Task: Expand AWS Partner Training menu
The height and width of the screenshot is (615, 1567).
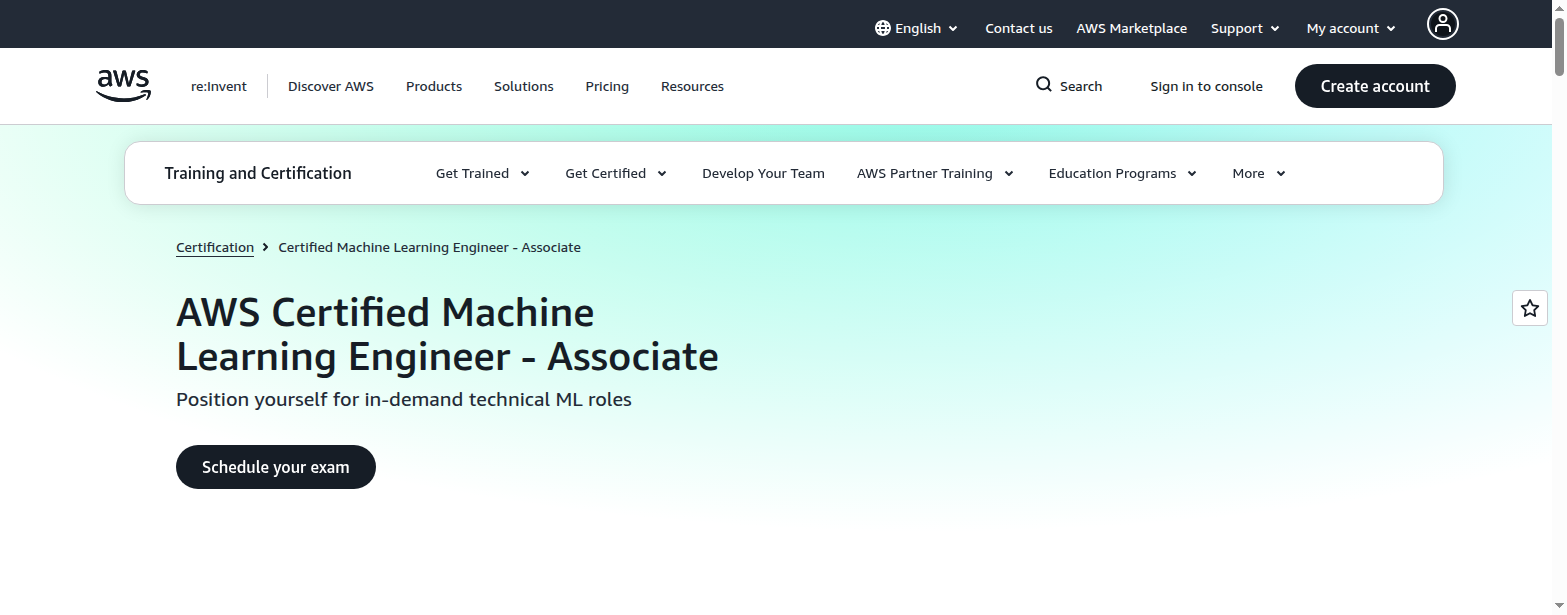Action: 936,173
